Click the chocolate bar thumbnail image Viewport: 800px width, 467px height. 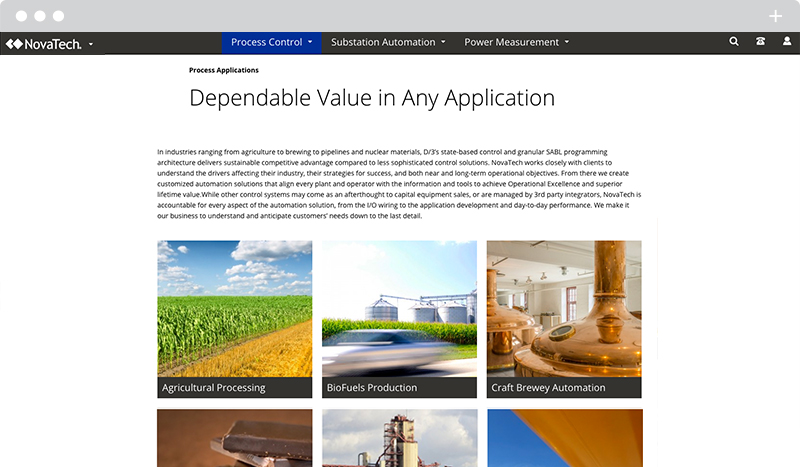click(235, 438)
